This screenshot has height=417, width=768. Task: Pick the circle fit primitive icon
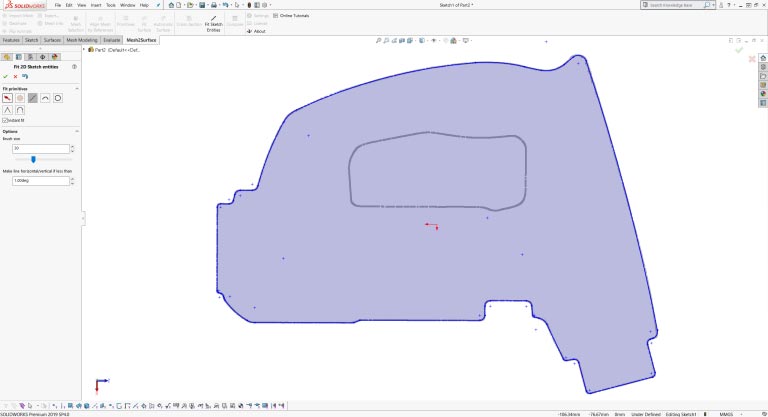[58, 98]
